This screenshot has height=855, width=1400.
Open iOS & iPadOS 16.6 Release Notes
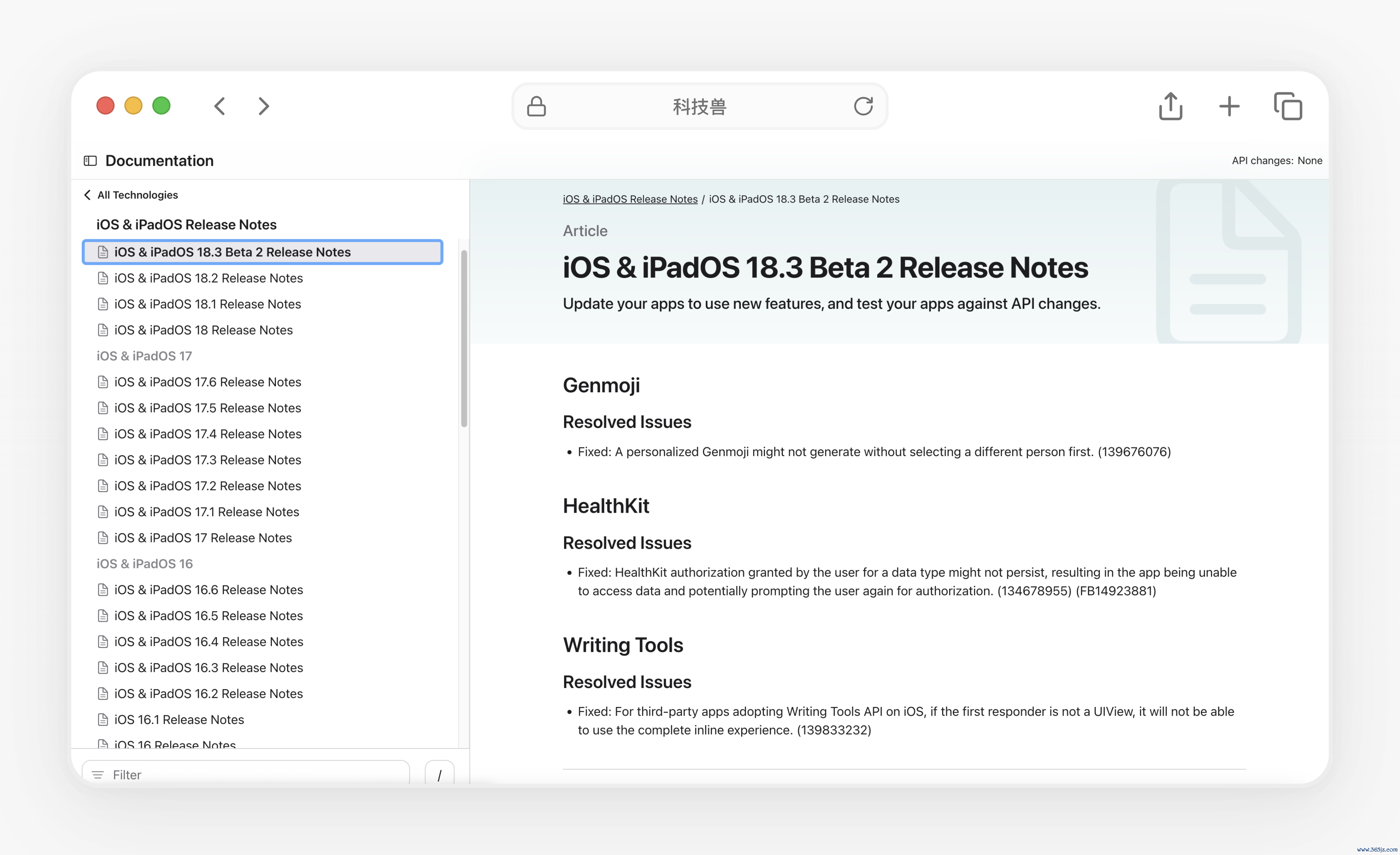point(209,590)
